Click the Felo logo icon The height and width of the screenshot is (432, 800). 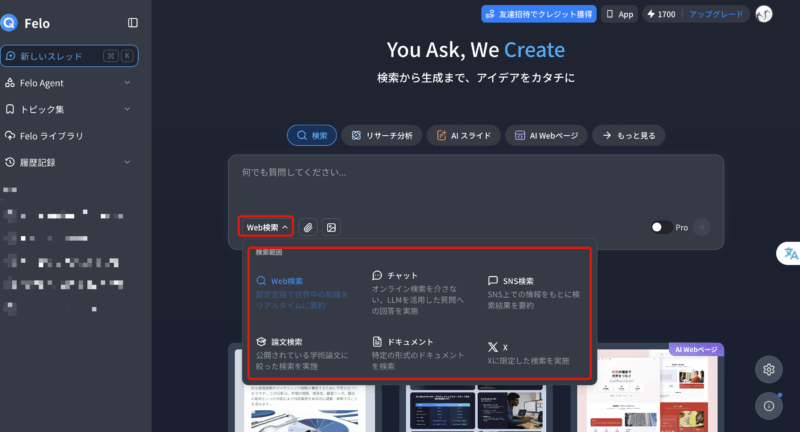(9, 23)
